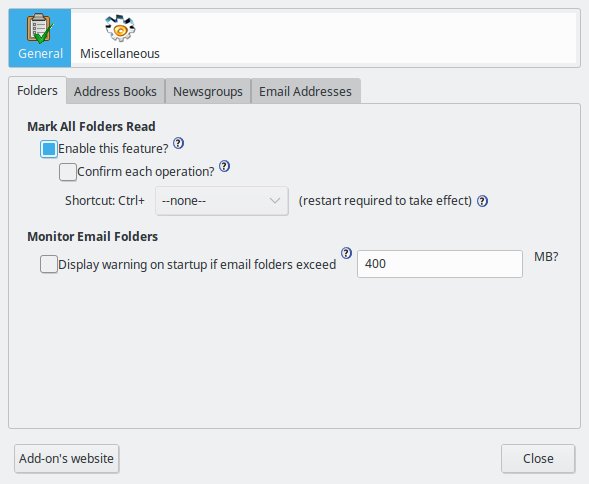Click help icon near folders exceed warning
This screenshot has width=589, height=484.
346,253
